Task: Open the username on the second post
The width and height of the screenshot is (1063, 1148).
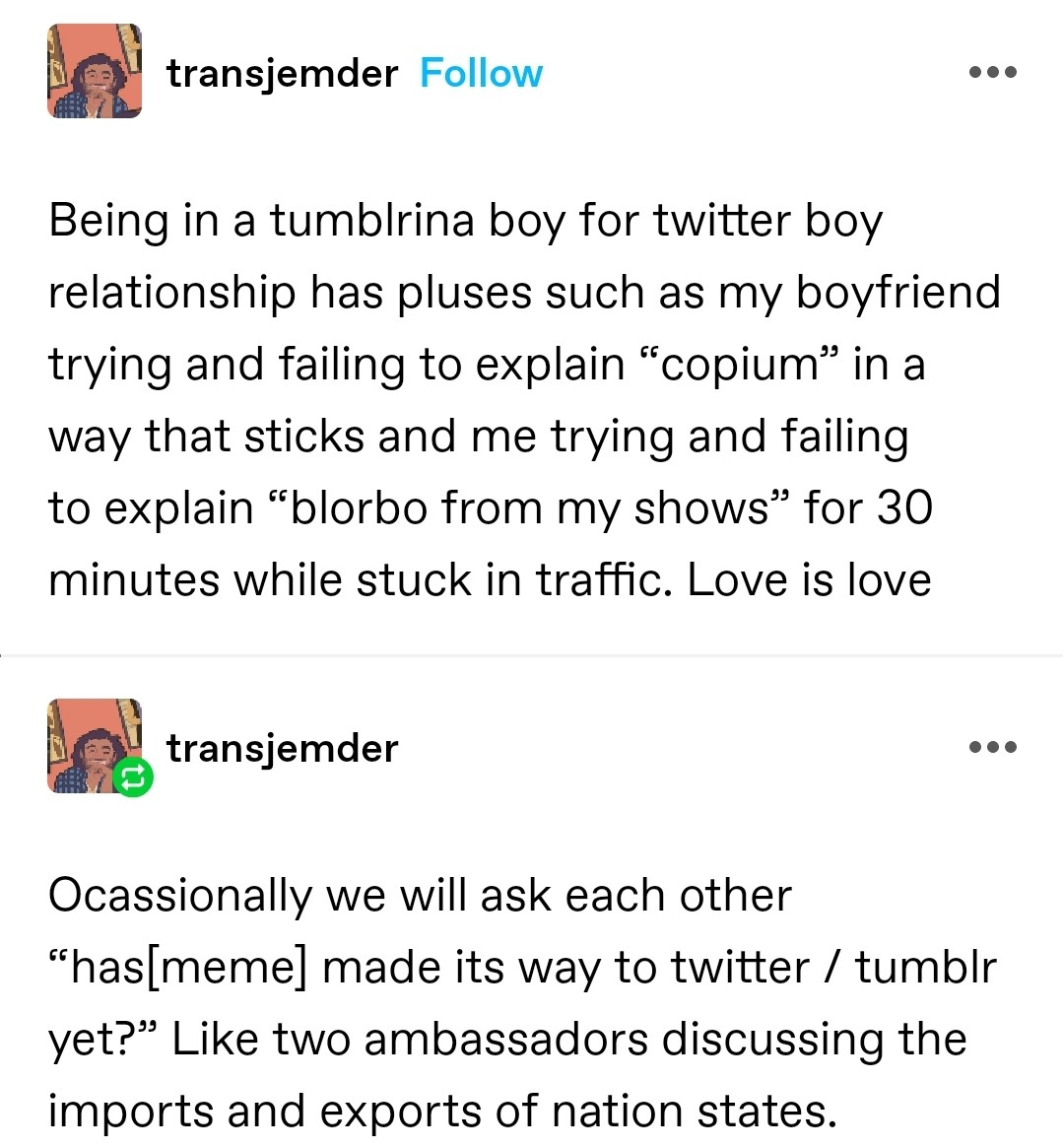Action: (x=282, y=748)
